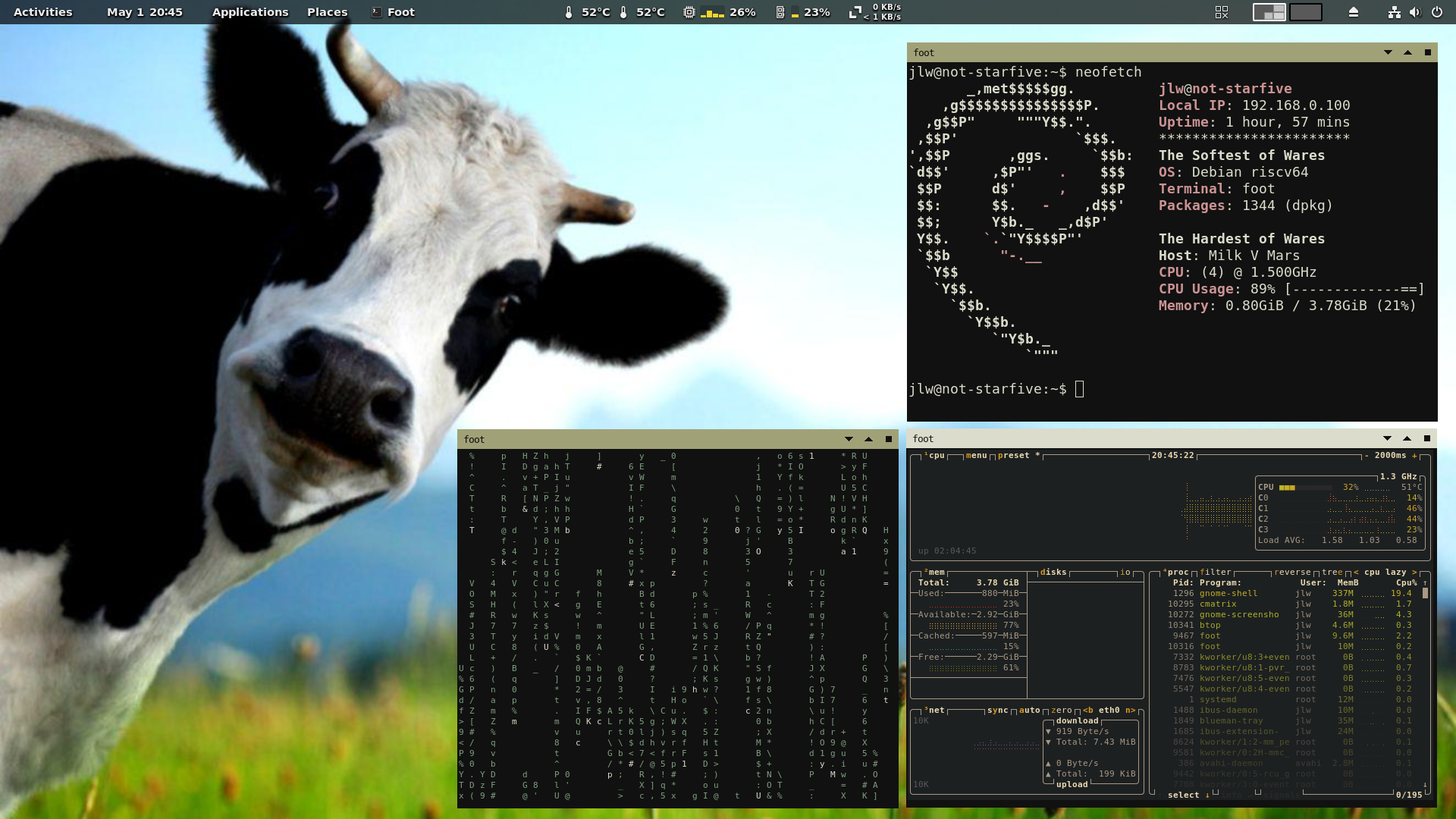The image size is (1456, 819).
Task: Open the Foot app menu in top bar
Action: [x=393, y=12]
